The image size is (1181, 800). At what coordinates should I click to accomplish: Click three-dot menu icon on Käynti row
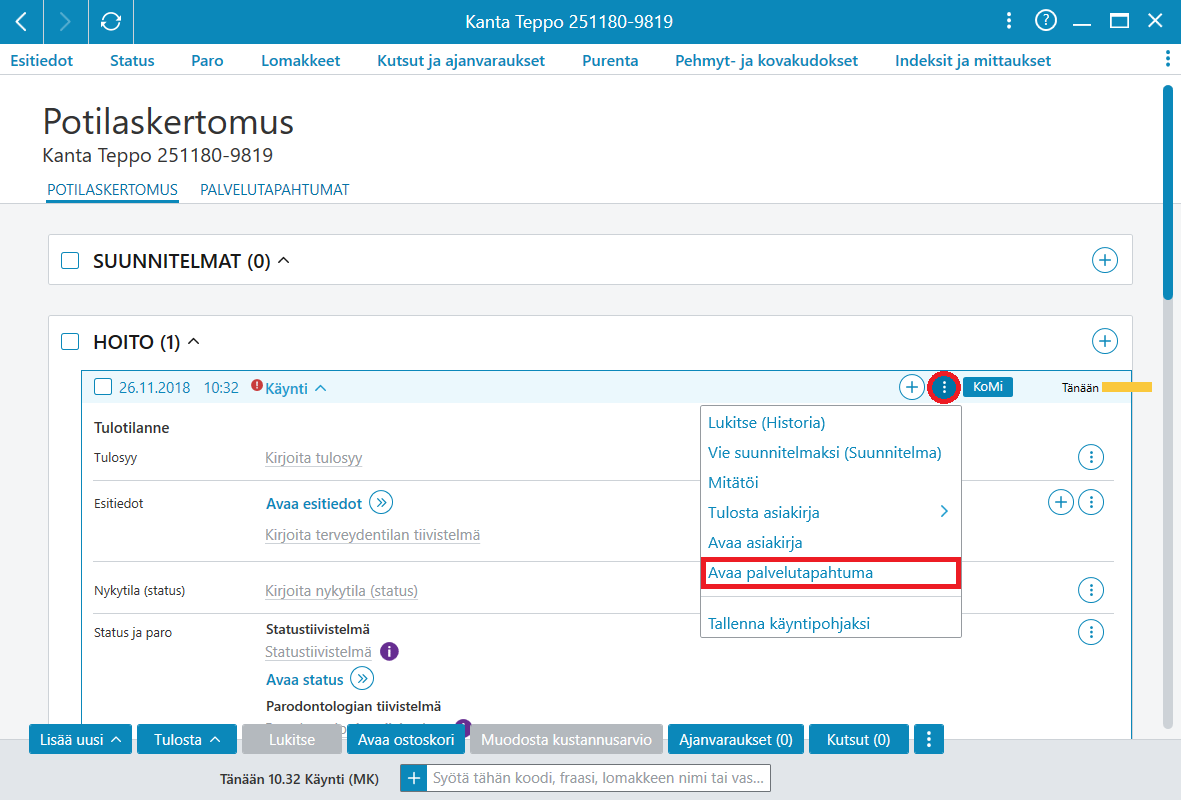pyautogui.click(x=944, y=387)
